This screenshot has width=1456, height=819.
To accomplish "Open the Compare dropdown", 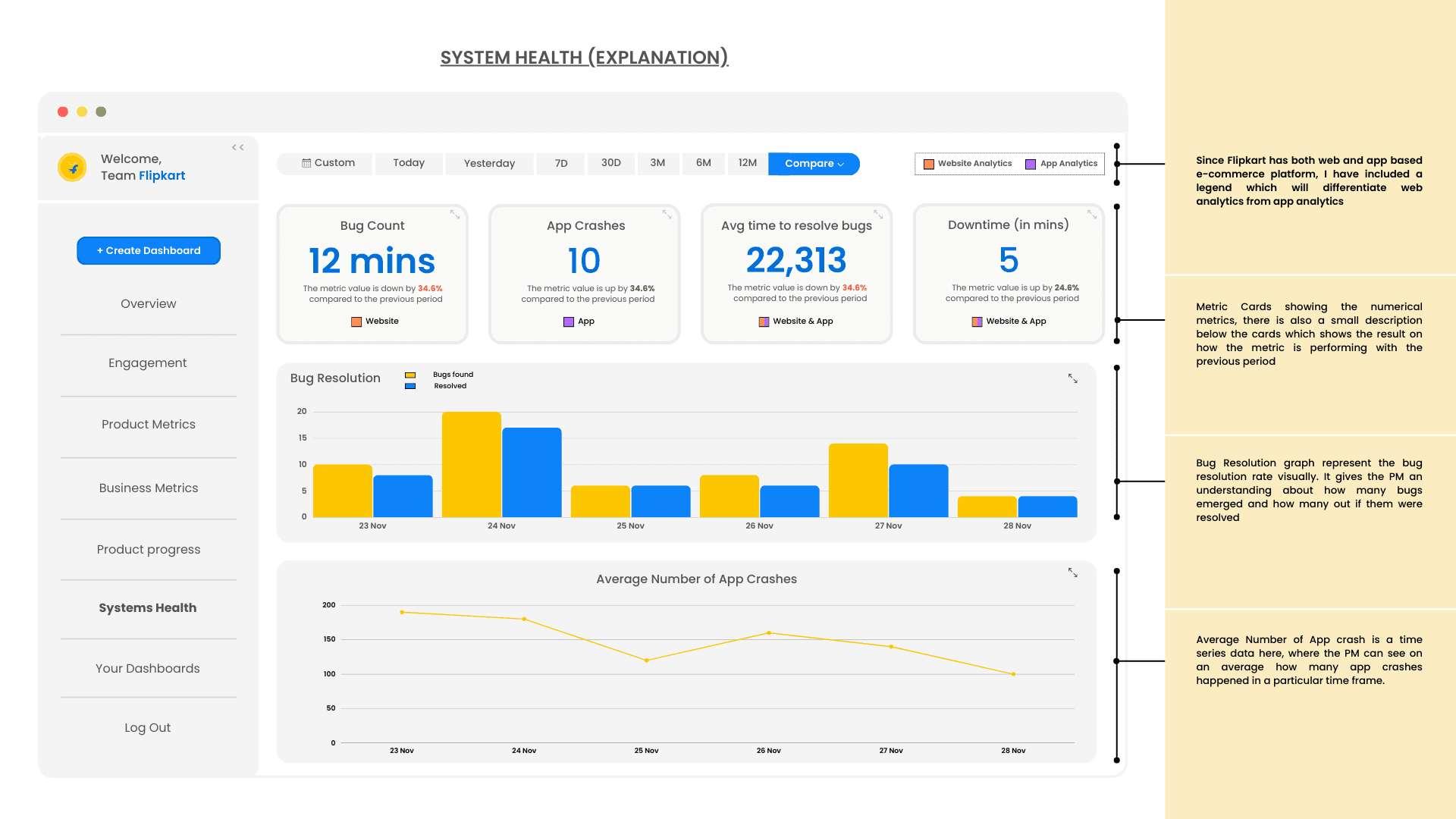I will point(814,164).
